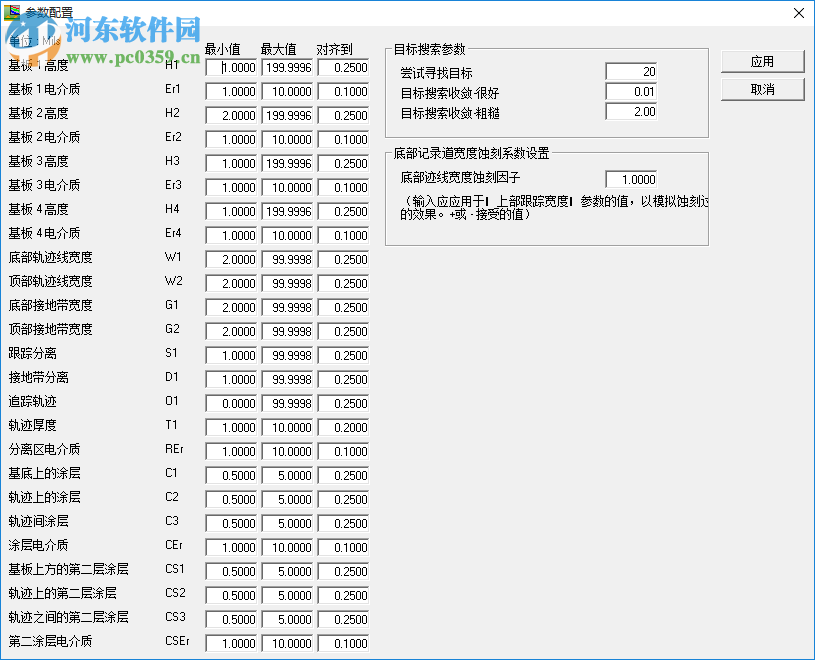
Task: Click the C1 基底上的涂层 maximum field
Action: click(x=289, y=475)
